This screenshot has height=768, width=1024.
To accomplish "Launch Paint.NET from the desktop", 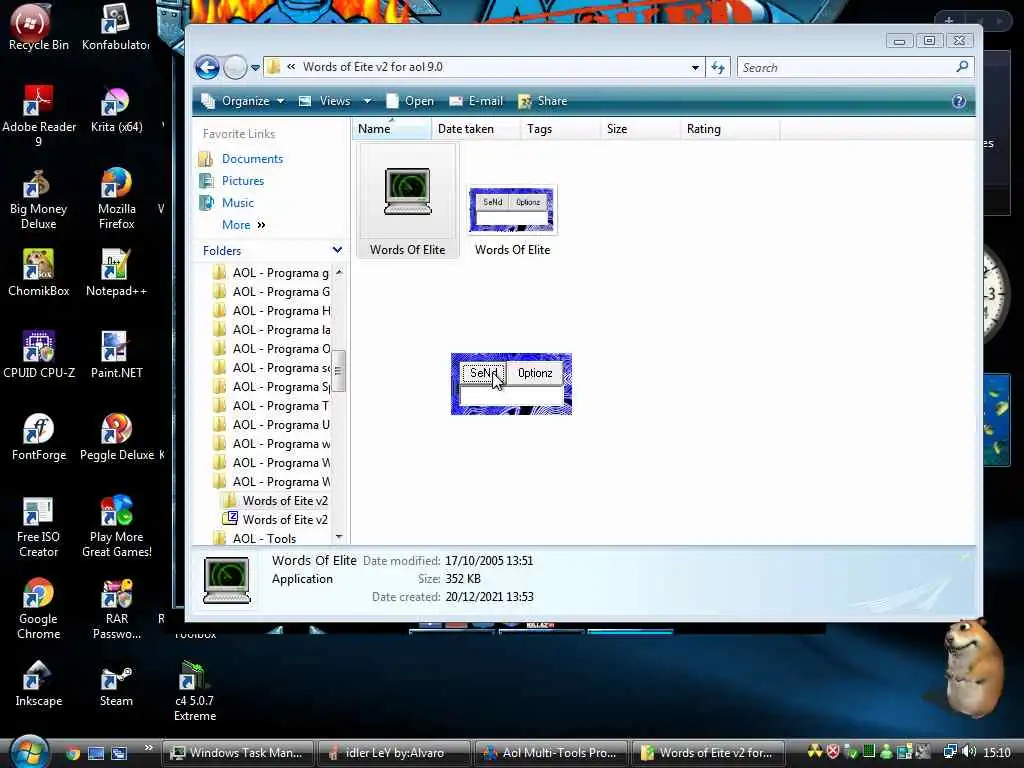I will (116, 355).
